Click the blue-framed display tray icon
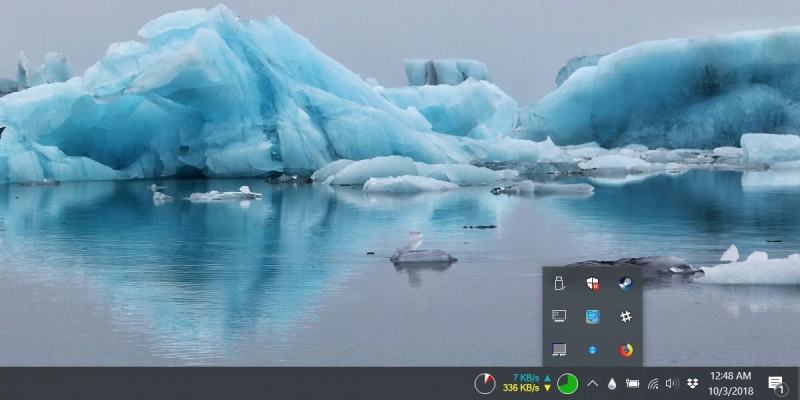The image size is (800, 400). (x=559, y=349)
